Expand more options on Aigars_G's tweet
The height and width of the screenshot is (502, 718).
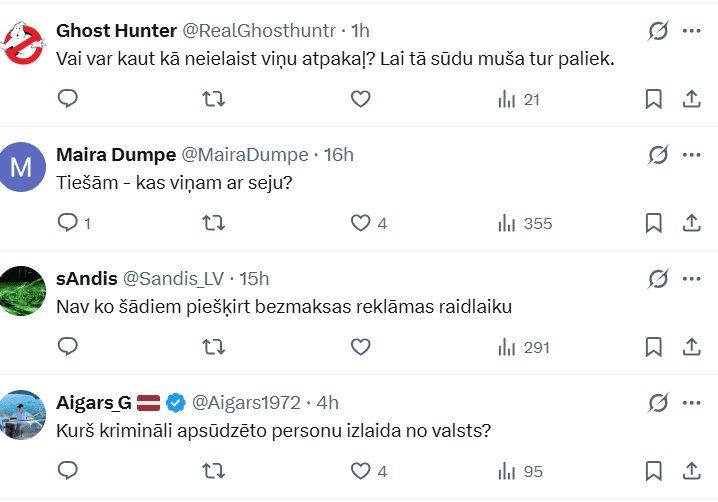coord(691,403)
